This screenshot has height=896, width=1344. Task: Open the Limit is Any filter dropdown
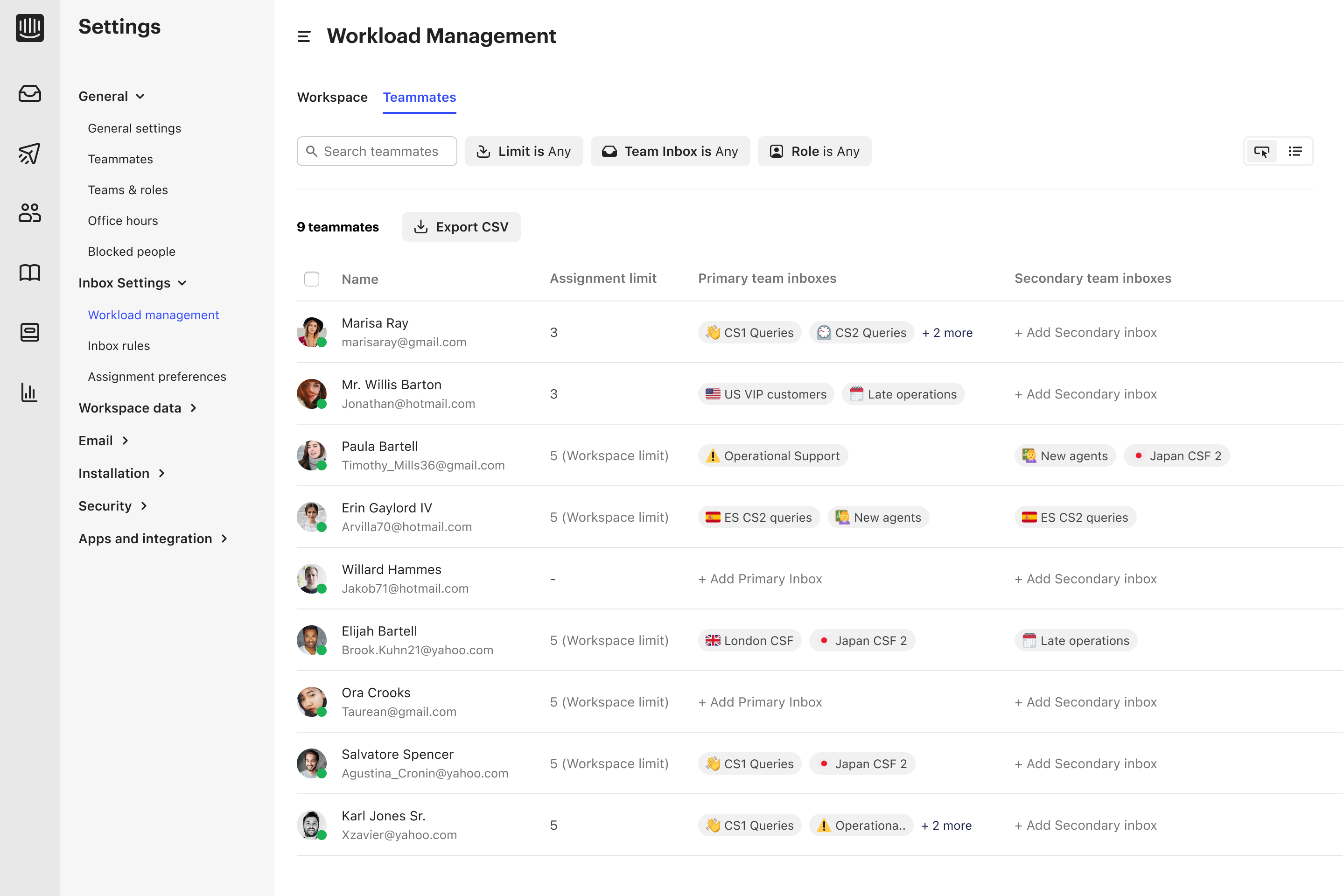(525, 151)
